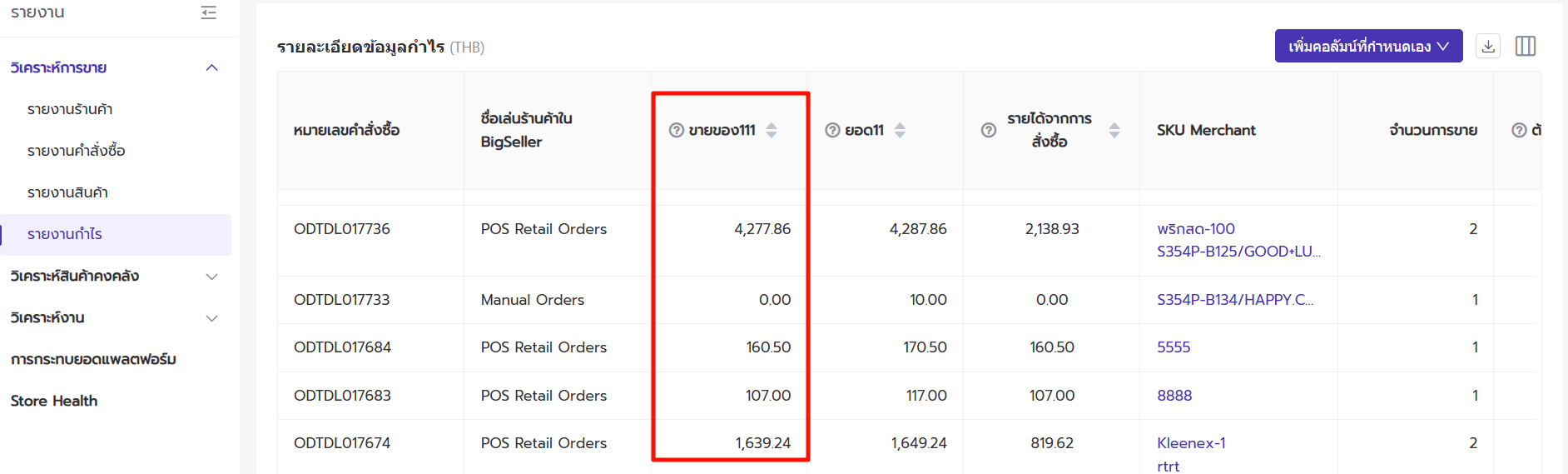
Task: Open SKU link 5555
Action: click(x=1174, y=347)
